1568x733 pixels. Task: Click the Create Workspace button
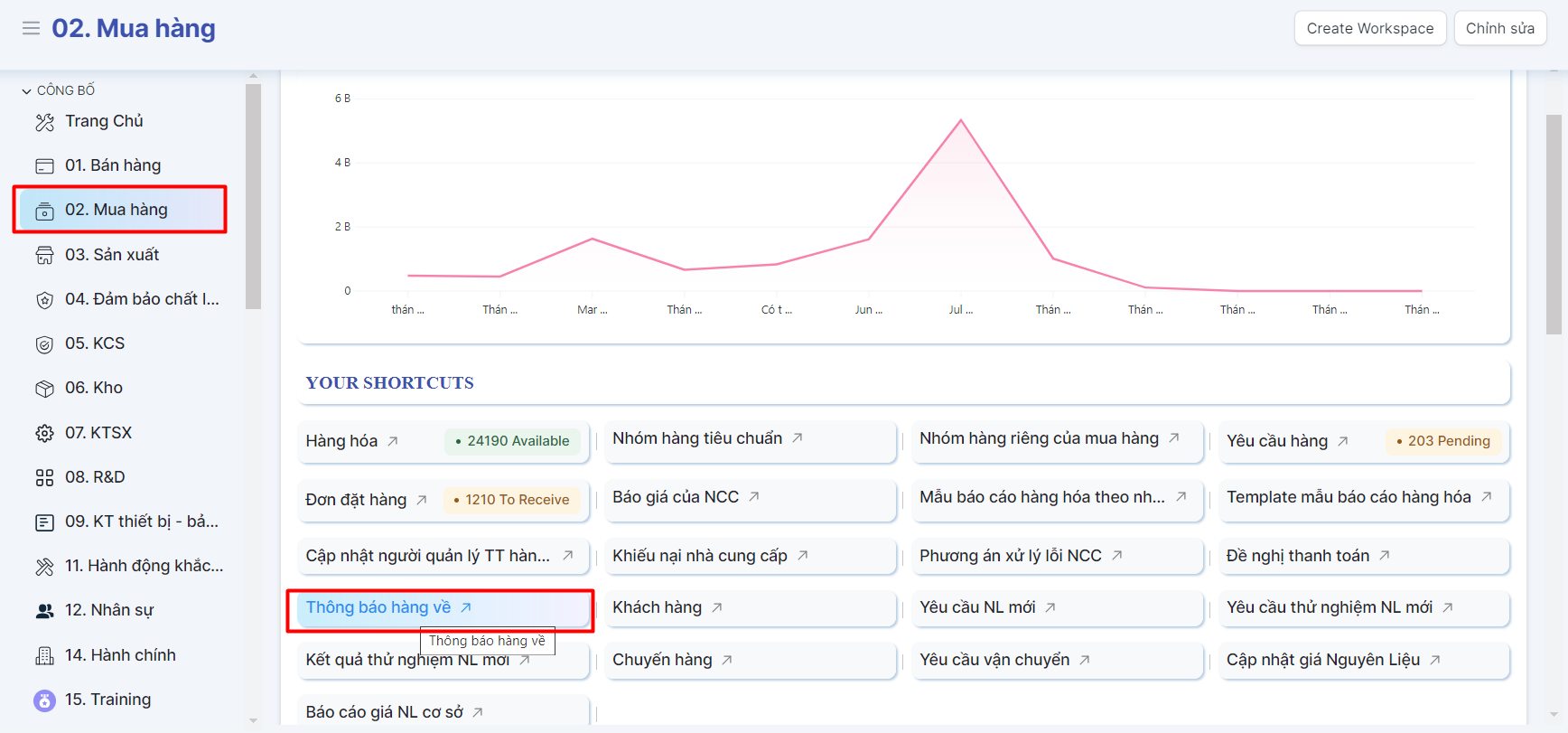pyautogui.click(x=1369, y=28)
